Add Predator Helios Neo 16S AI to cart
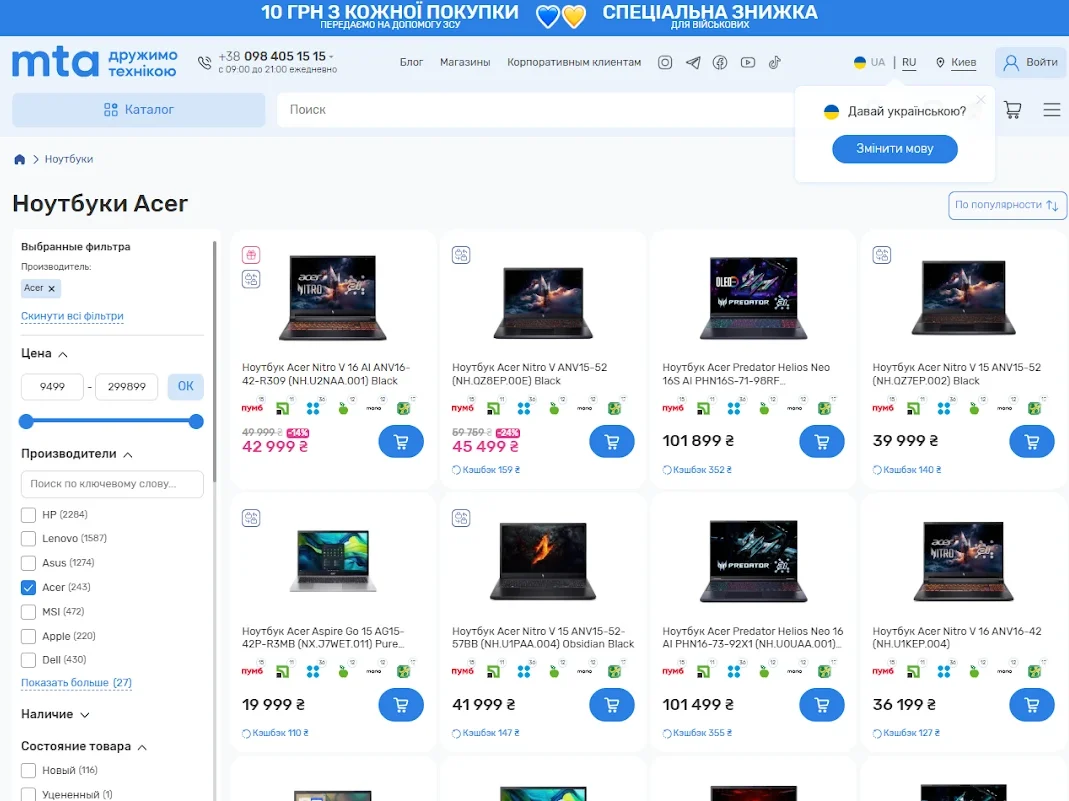Image resolution: width=1069 pixels, height=801 pixels. pyautogui.click(x=822, y=442)
